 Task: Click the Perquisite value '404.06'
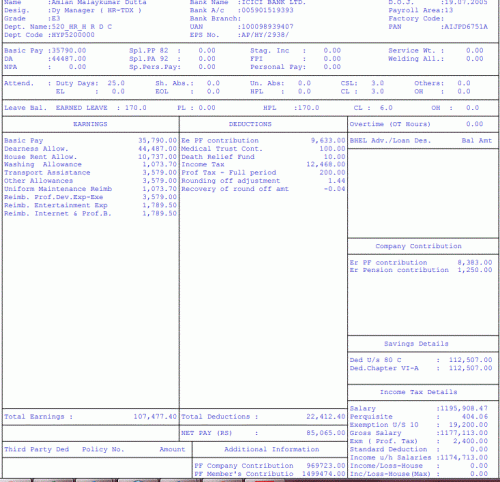coord(475,417)
